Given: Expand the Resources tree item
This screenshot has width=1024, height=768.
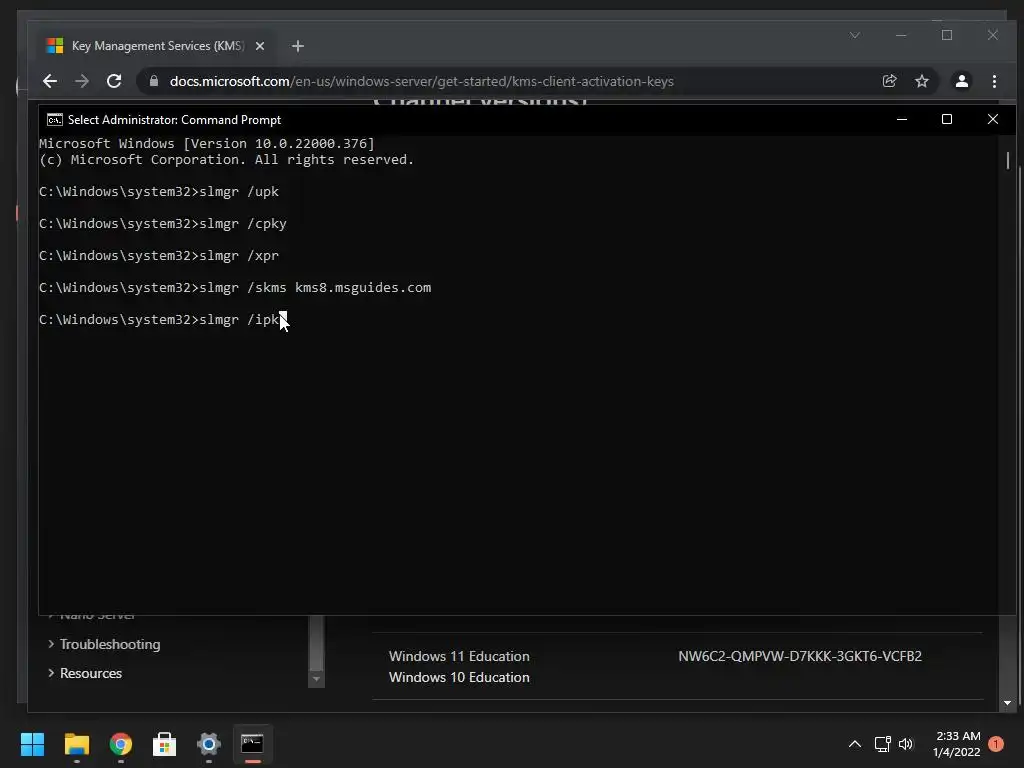Looking at the screenshot, I should [51, 673].
